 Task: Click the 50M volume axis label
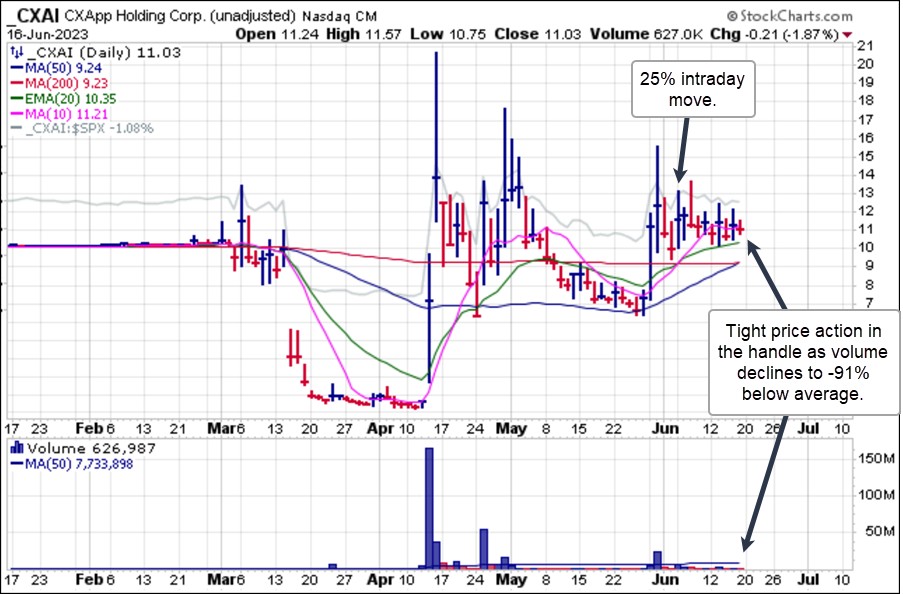(x=879, y=531)
